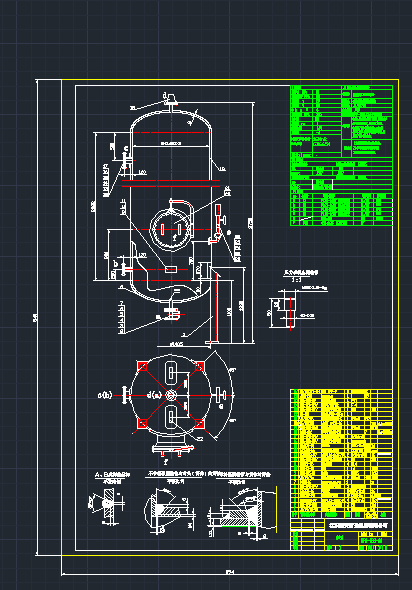Select the lower slot-shaped opening in plan view
The width and height of the screenshot is (412, 590).
click(171, 417)
